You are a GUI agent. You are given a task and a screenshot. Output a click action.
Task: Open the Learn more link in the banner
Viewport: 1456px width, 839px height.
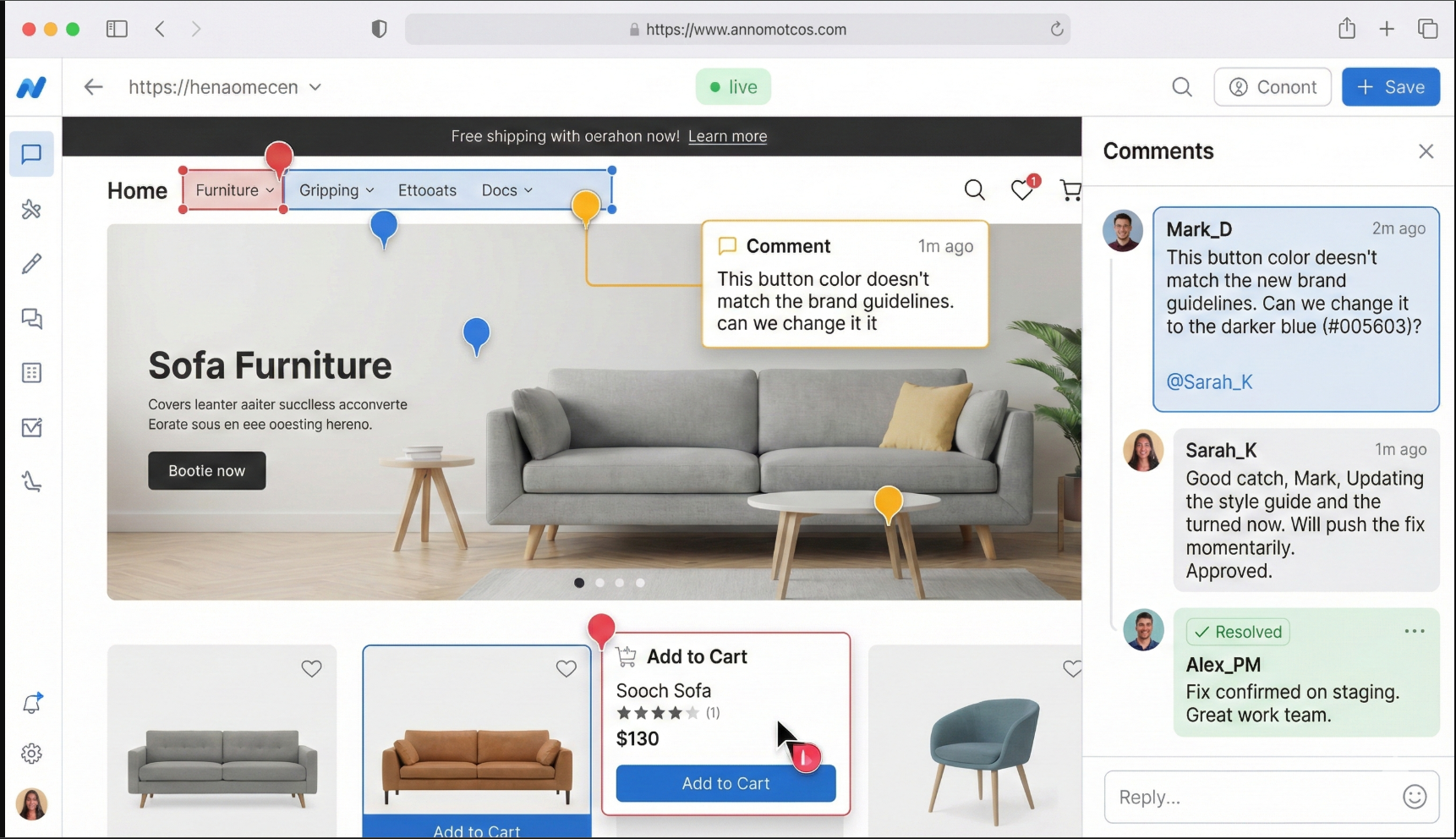[x=727, y=136]
